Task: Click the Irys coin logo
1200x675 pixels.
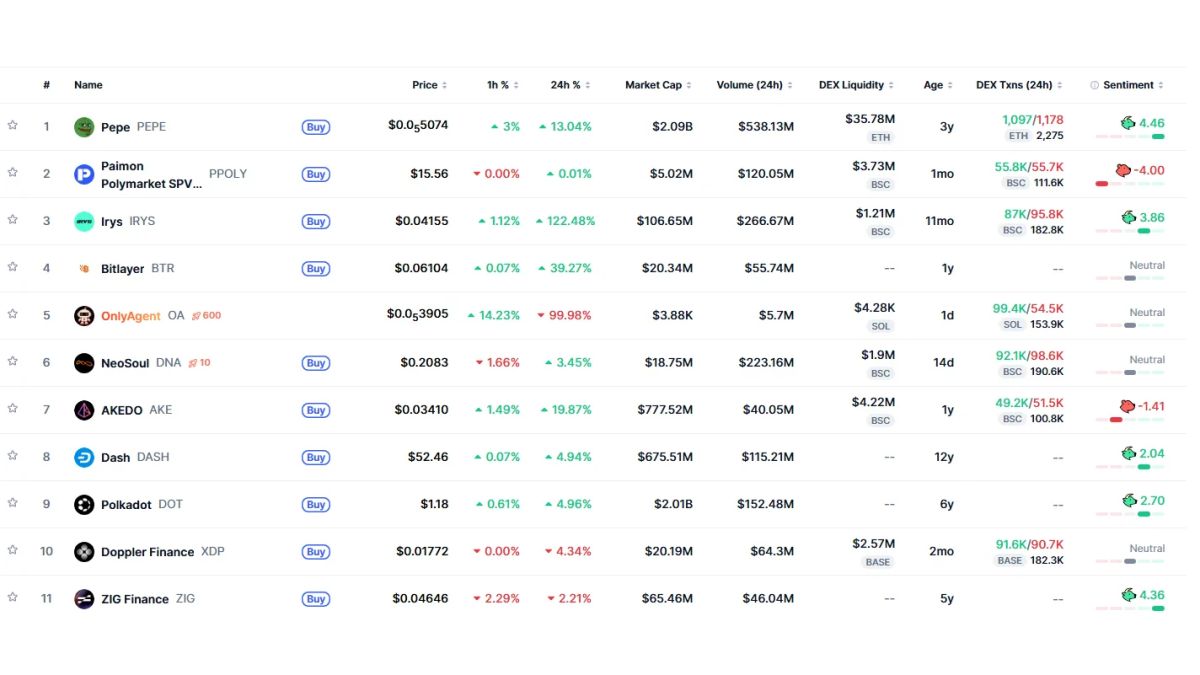Action: point(84,221)
